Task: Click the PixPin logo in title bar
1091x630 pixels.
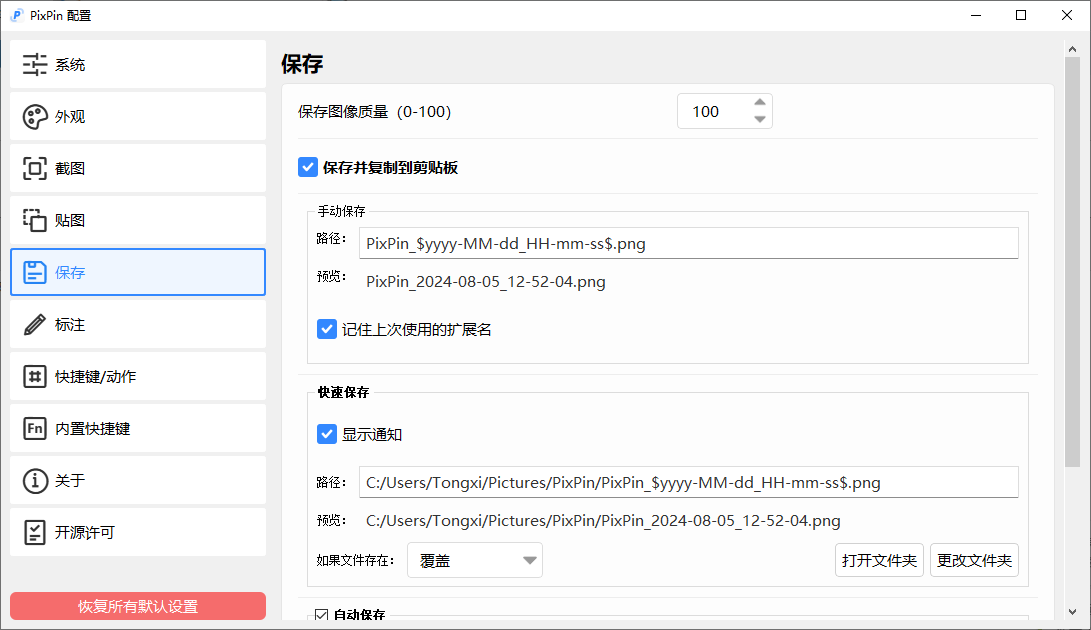Action: [17, 15]
